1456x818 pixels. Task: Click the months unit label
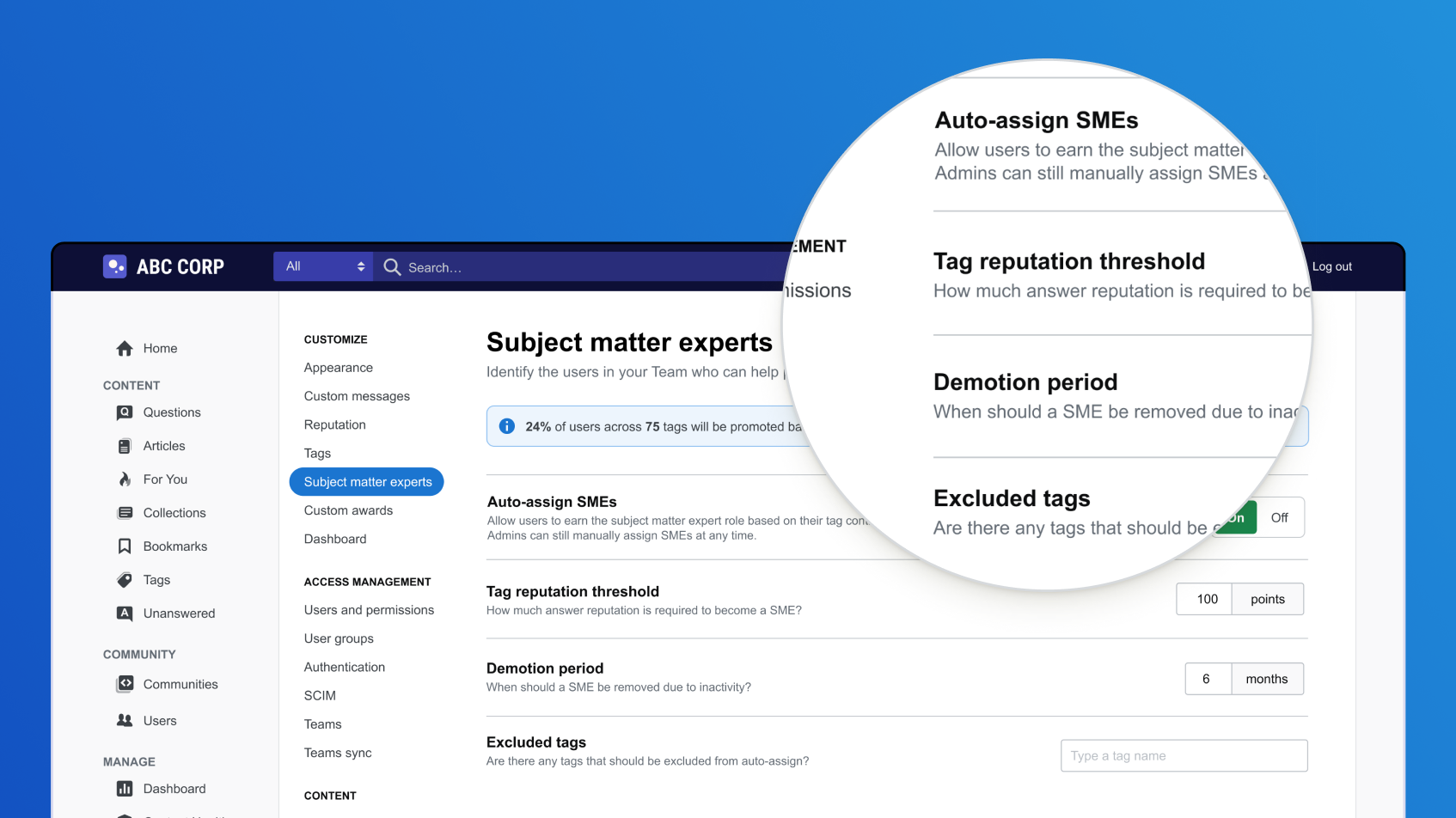point(1267,679)
